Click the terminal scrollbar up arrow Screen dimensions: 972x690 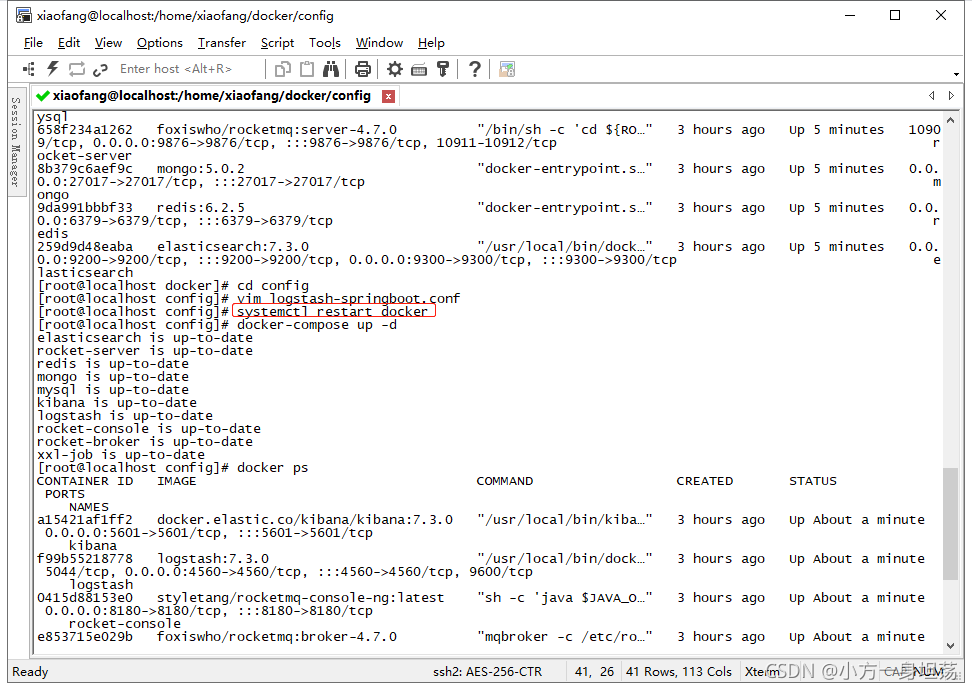click(951, 119)
